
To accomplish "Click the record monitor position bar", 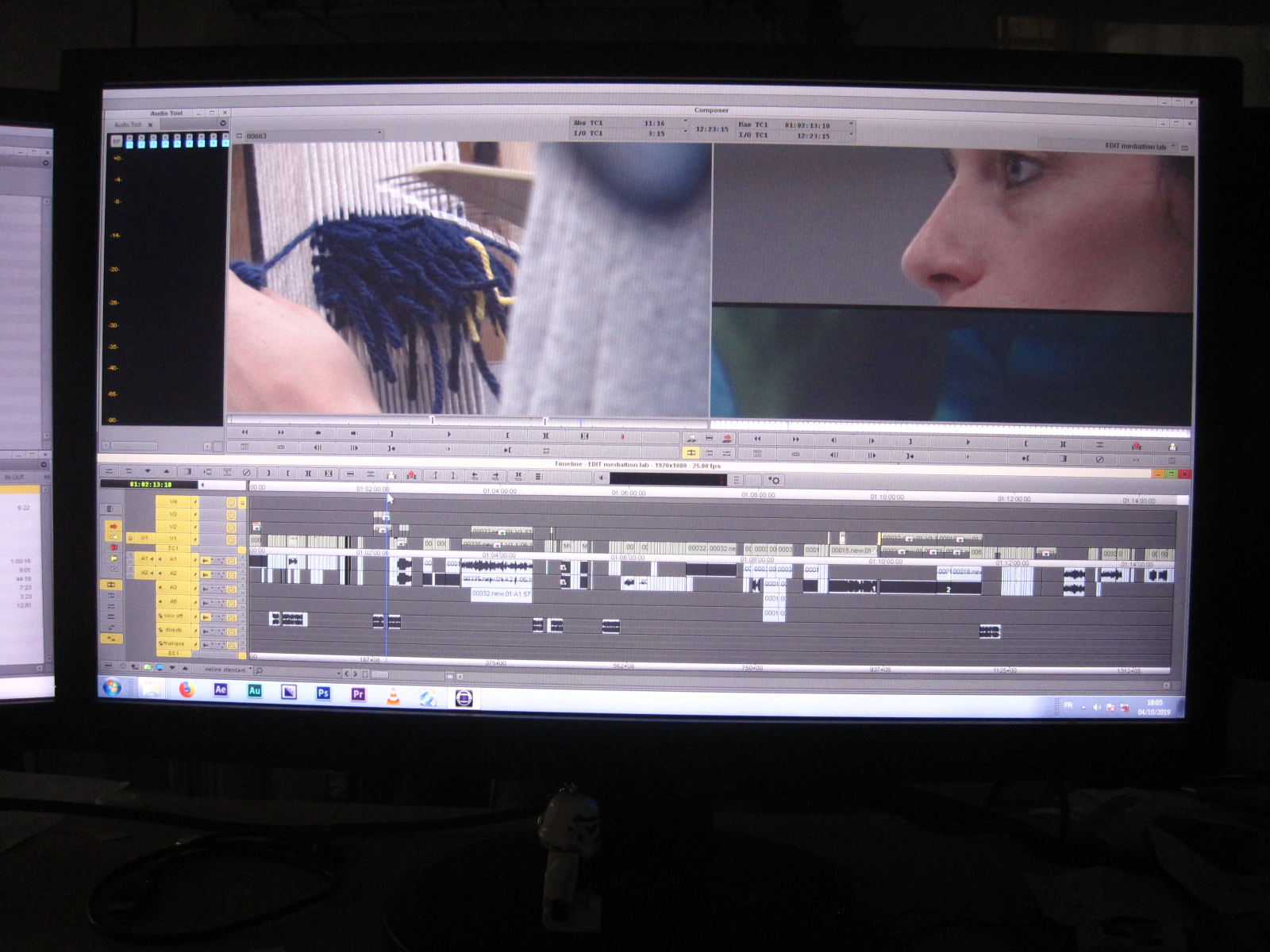I will pyautogui.click(x=951, y=429).
